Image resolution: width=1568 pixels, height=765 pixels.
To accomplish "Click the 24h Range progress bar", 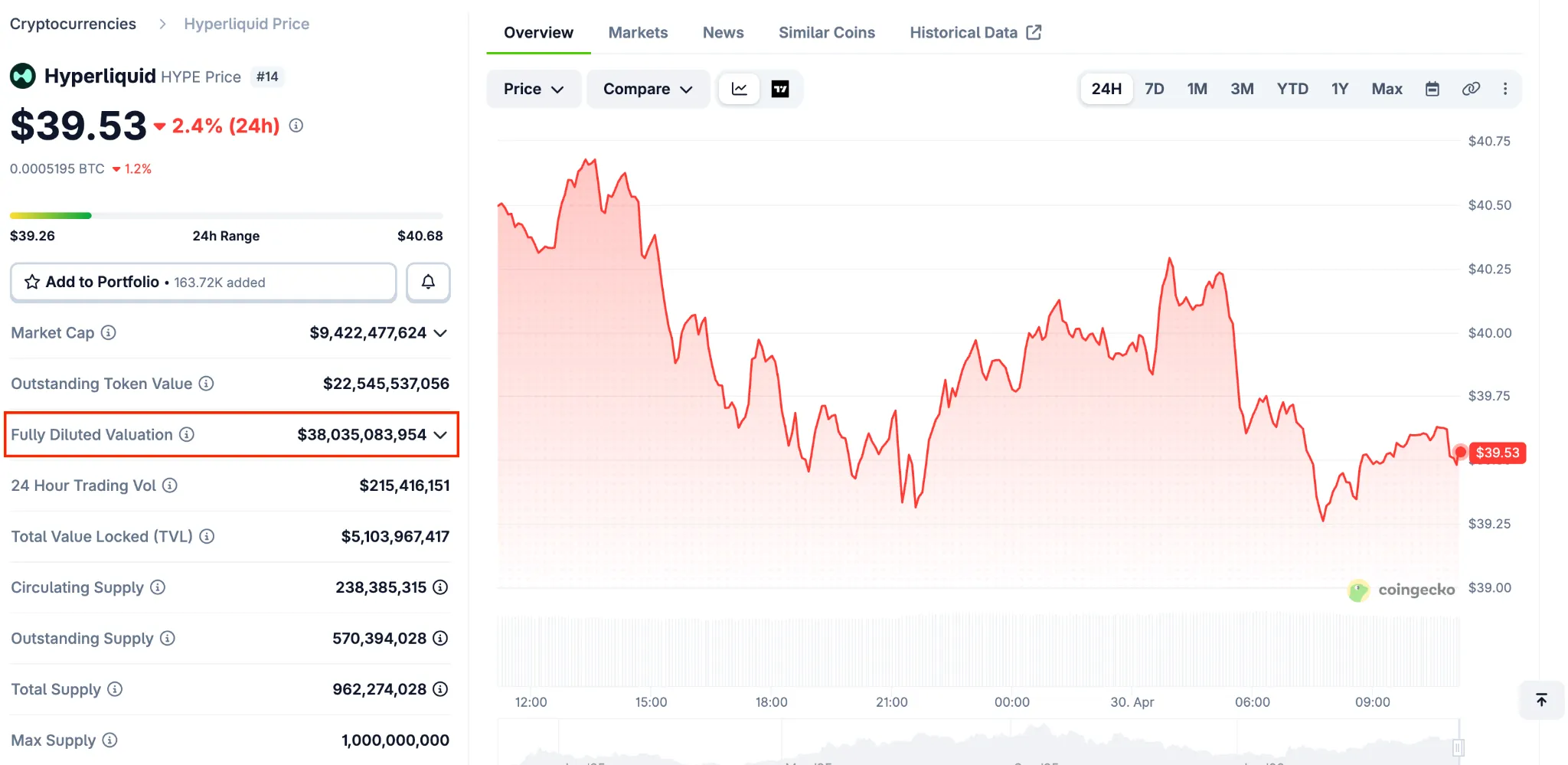I will click(226, 216).
